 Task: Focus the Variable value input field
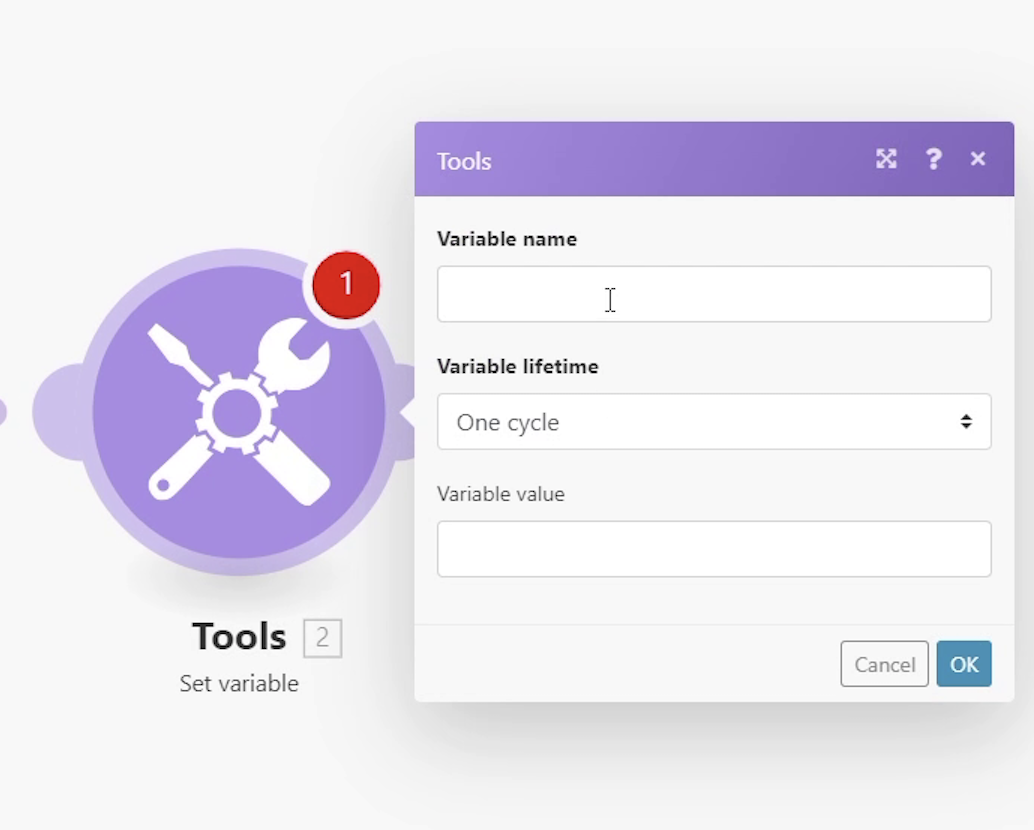713,549
